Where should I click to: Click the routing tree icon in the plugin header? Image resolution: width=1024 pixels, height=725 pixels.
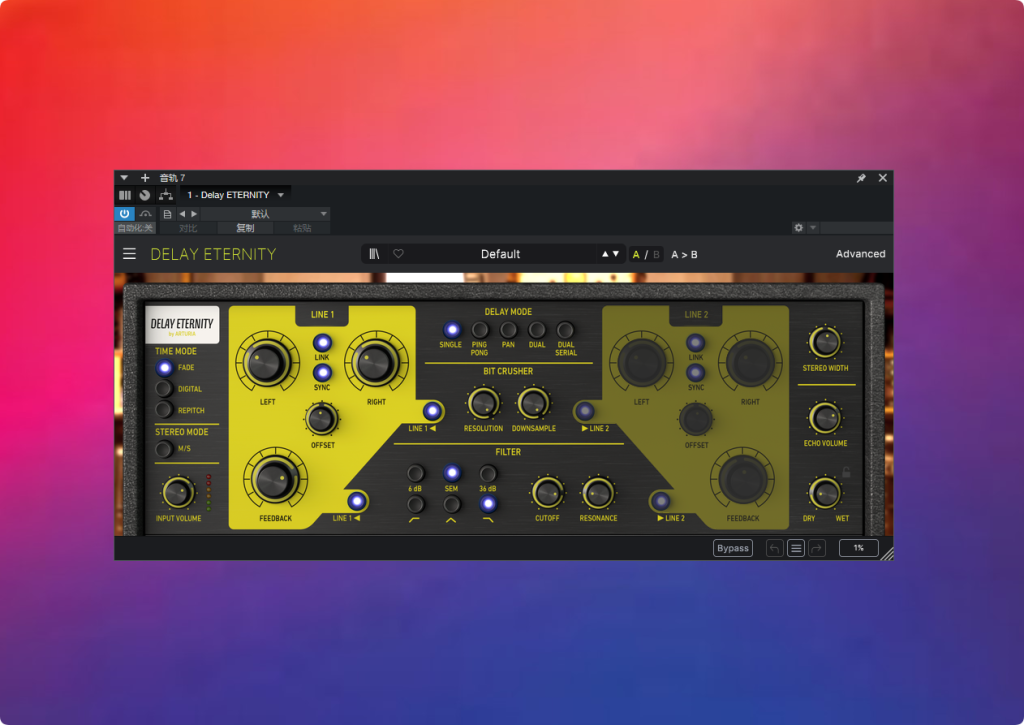pos(166,195)
